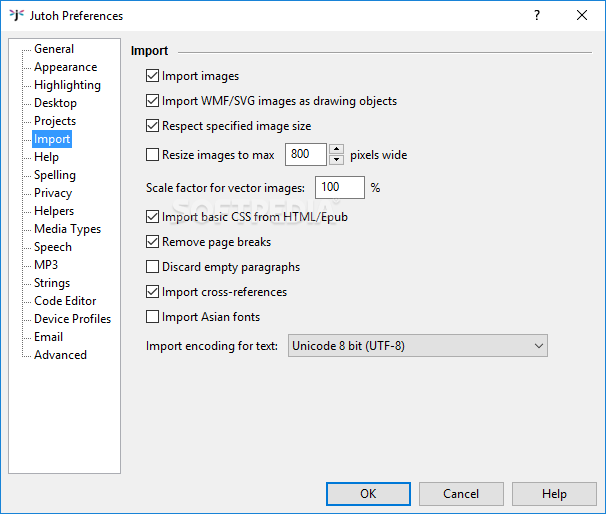Click the scale factor 100 percent field
Image resolution: width=606 pixels, height=514 pixels.
point(340,187)
